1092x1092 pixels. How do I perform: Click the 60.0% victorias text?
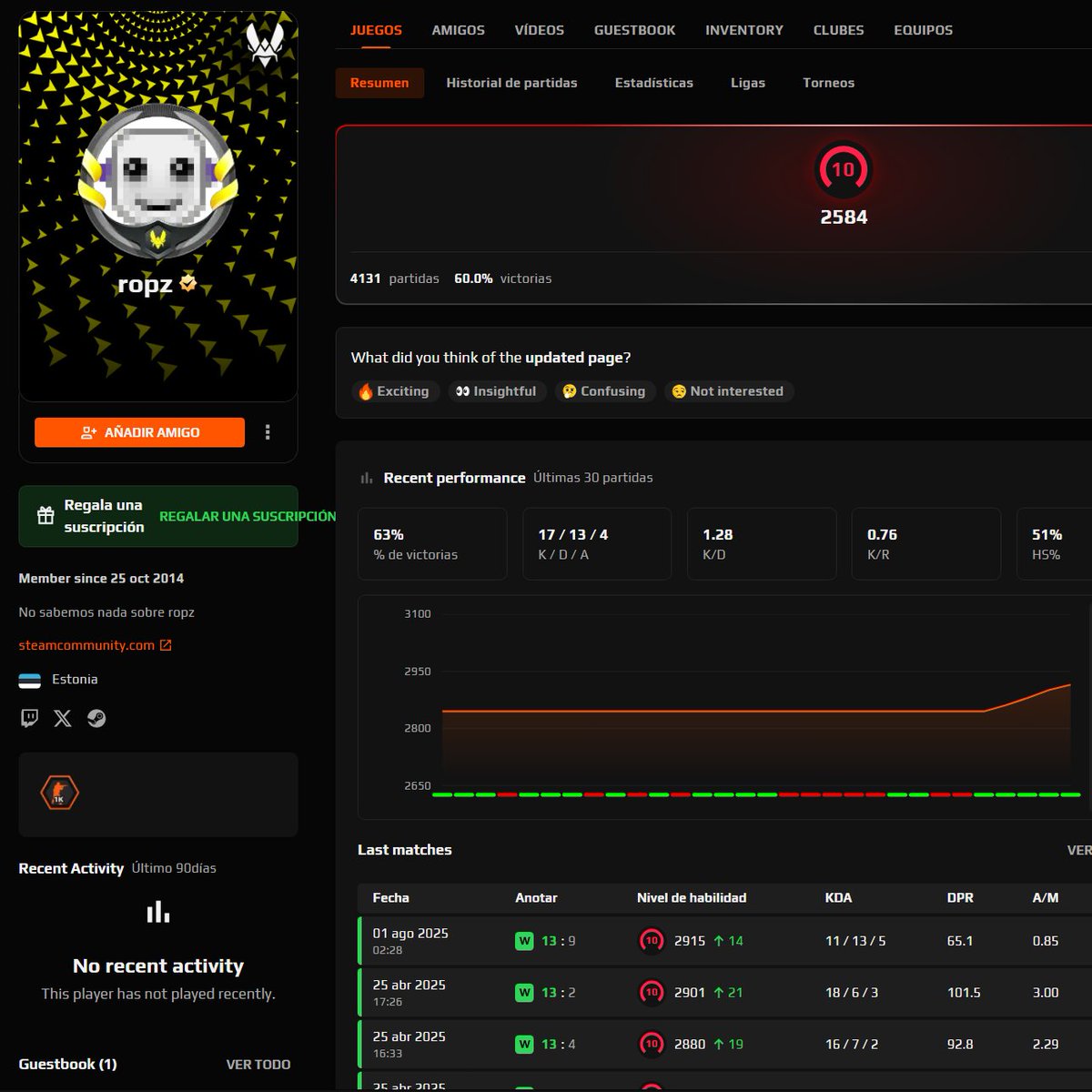pyautogui.click(x=503, y=278)
